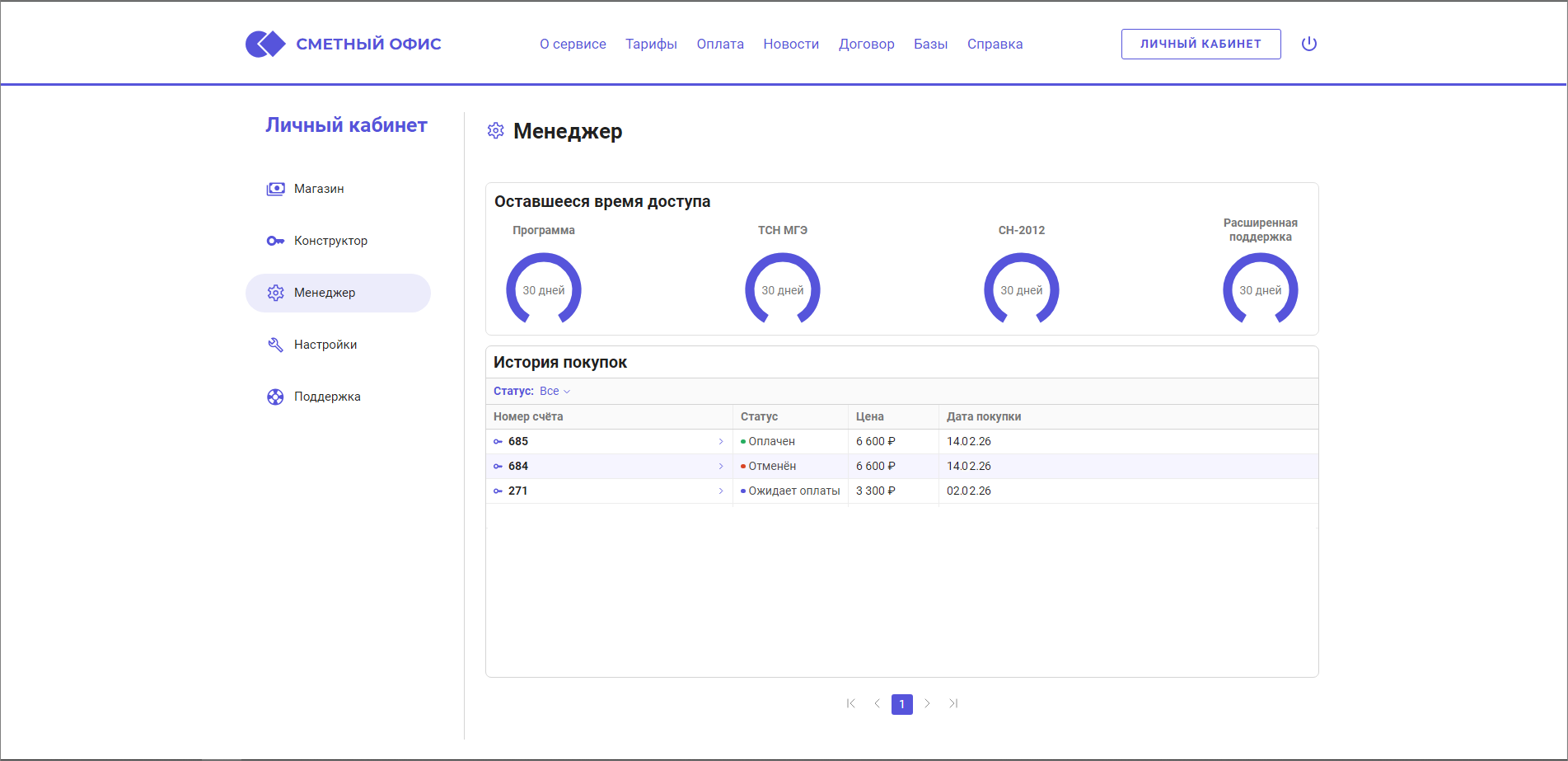
Task: Click the Программа 30 дней gauge
Action: click(x=544, y=289)
